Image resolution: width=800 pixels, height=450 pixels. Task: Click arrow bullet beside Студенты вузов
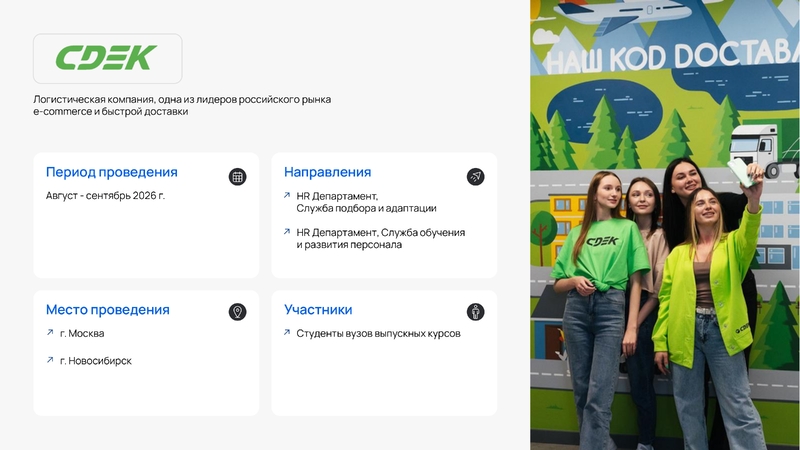point(287,333)
